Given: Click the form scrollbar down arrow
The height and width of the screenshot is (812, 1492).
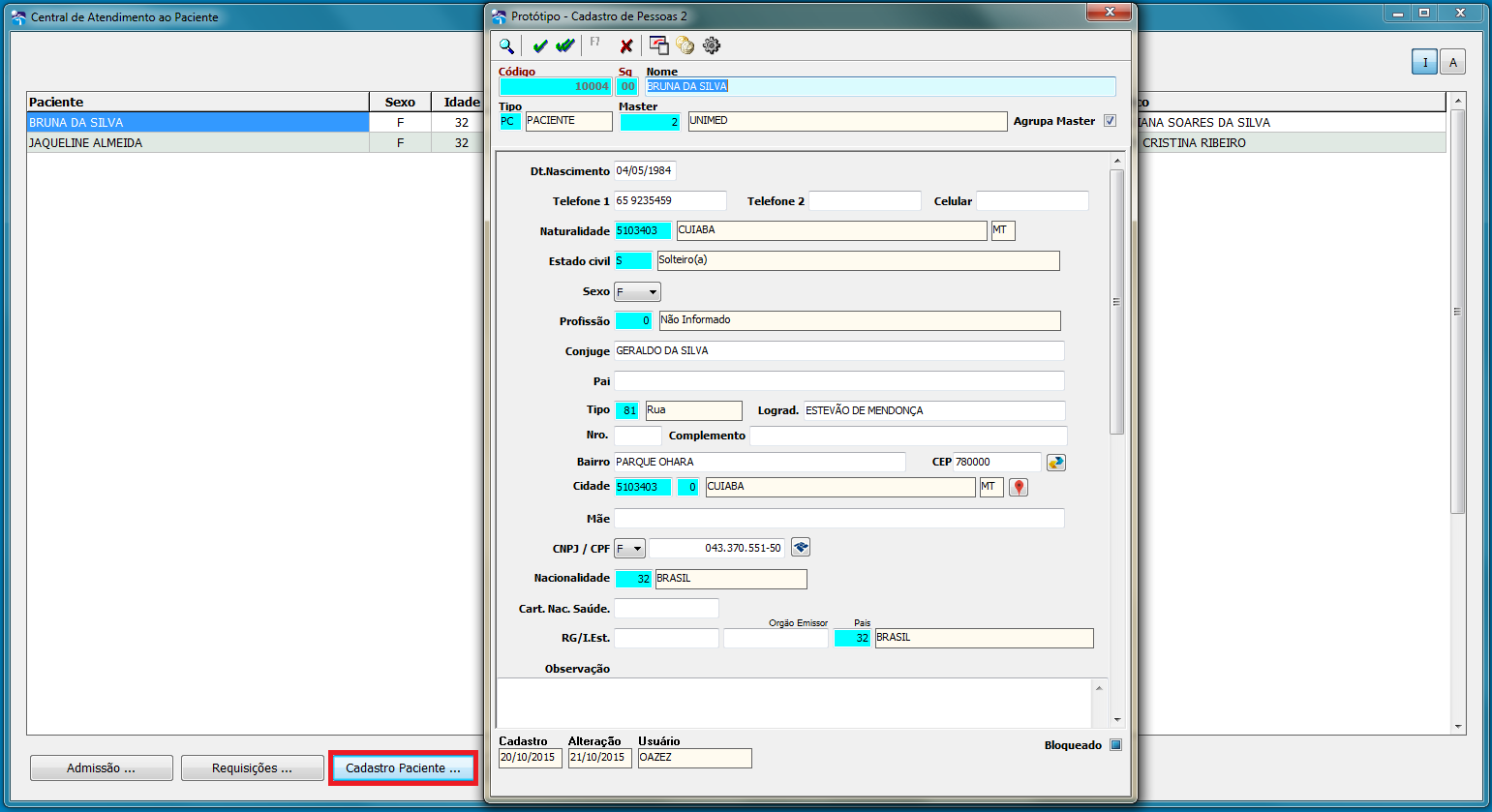Looking at the screenshot, I should tap(1116, 720).
